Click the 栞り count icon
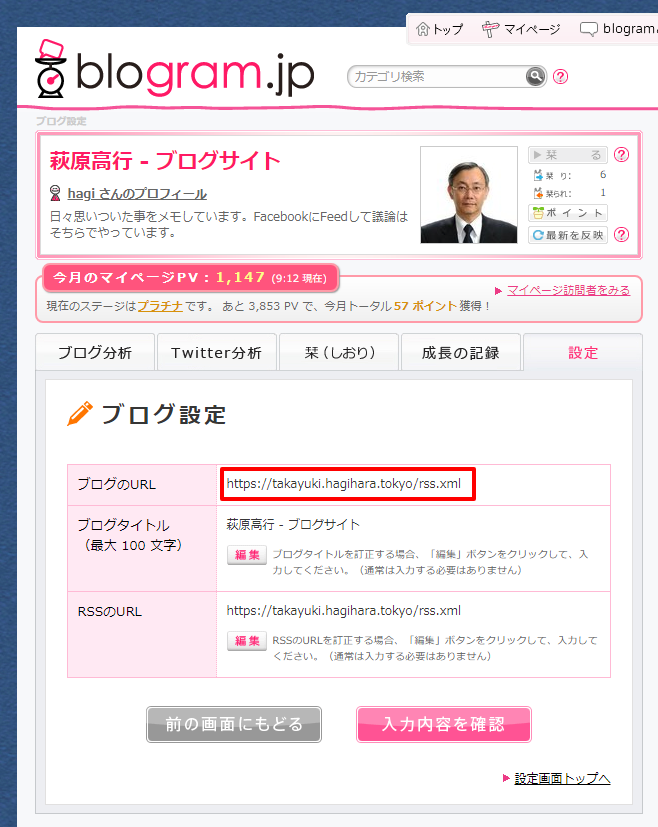 coord(538,175)
